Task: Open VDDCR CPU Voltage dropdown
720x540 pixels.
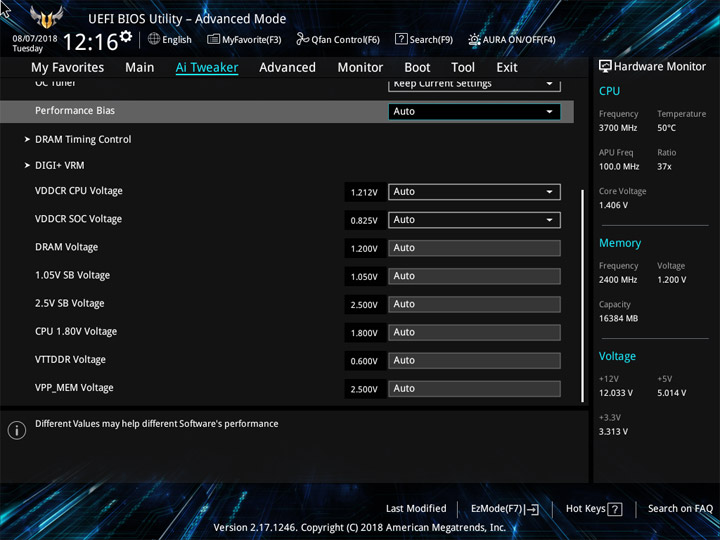Action: click(474, 192)
